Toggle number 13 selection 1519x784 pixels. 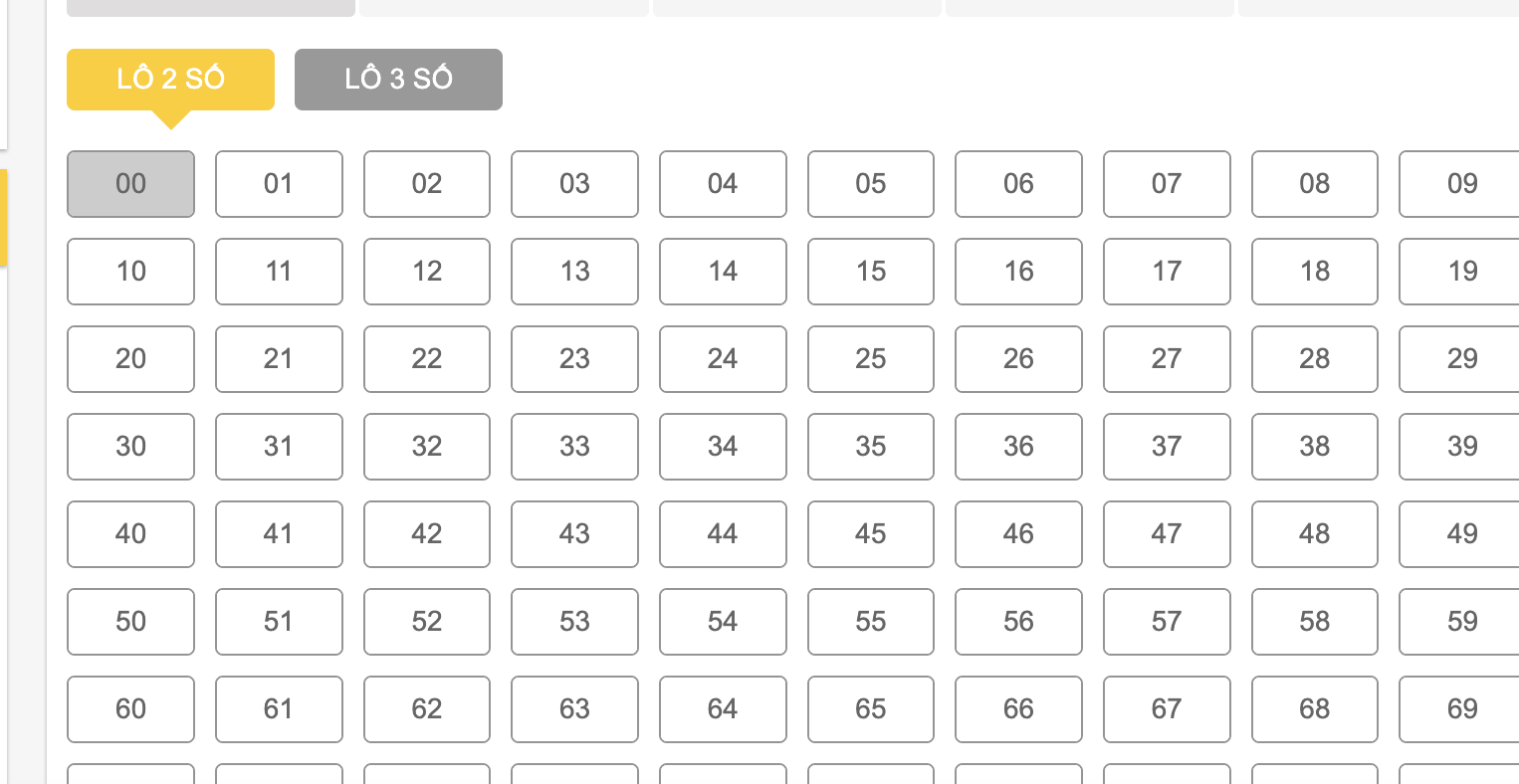tap(574, 272)
